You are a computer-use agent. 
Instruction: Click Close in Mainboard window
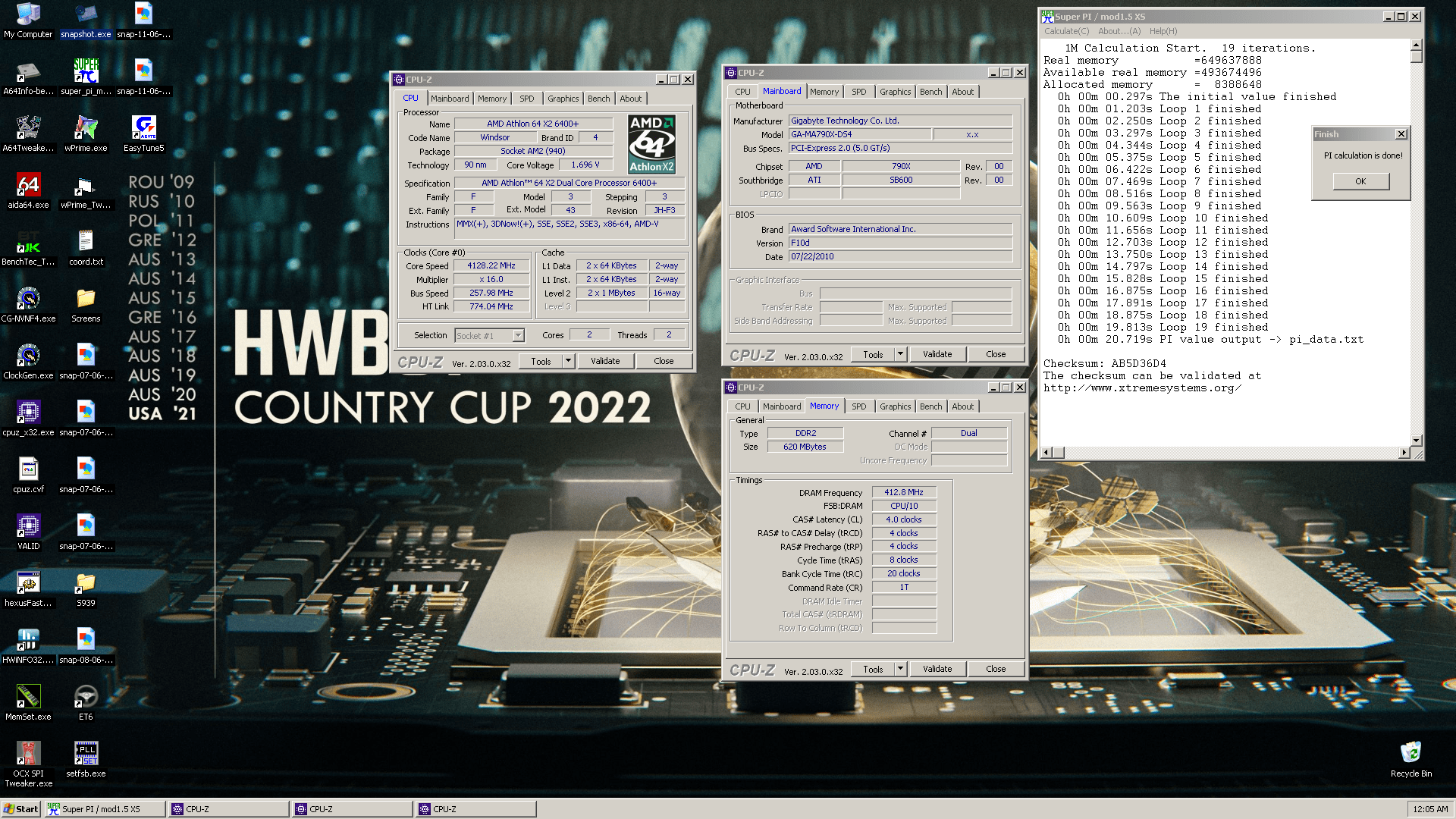pos(996,354)
